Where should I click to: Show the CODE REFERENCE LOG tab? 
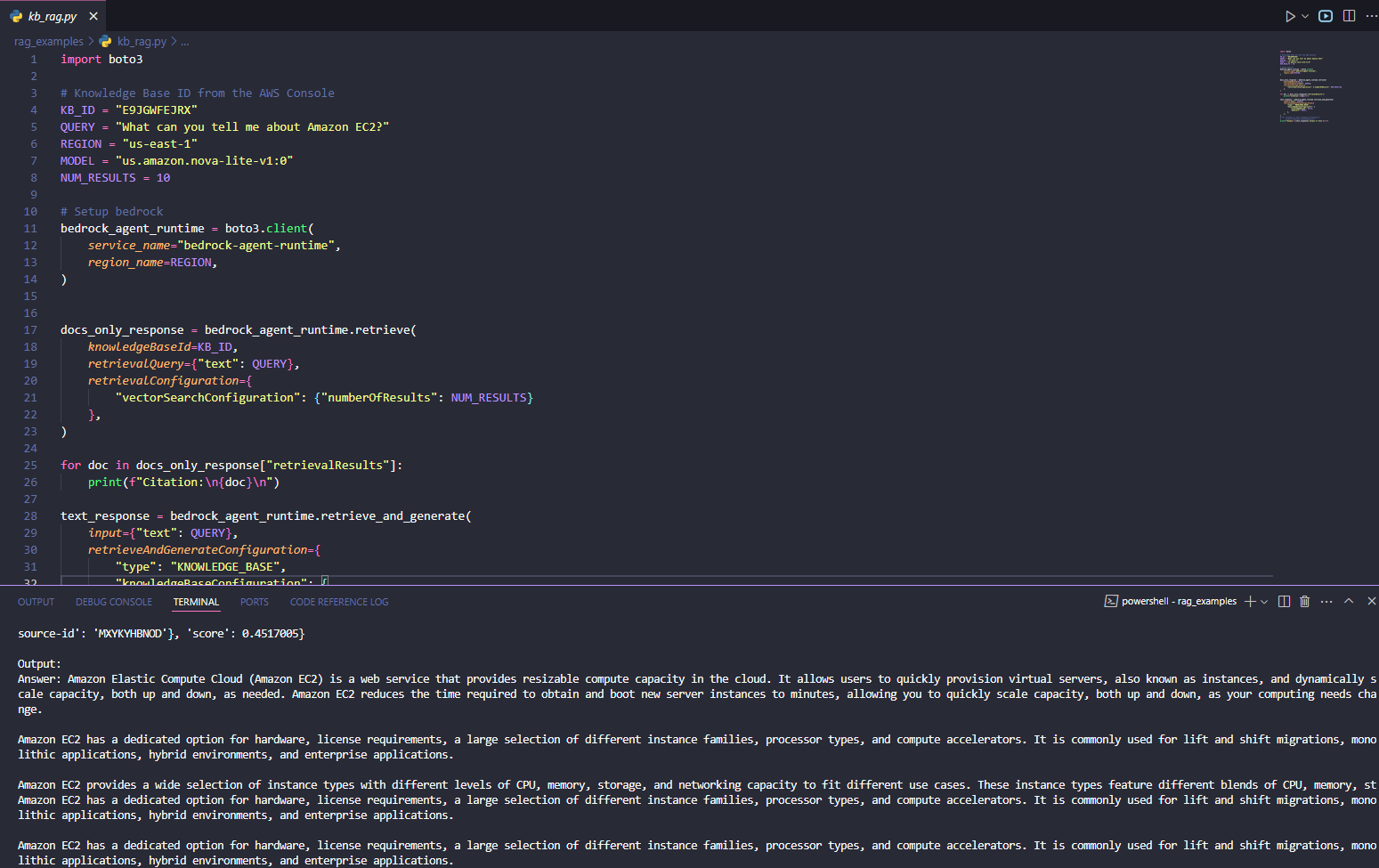tap(339, 602)
